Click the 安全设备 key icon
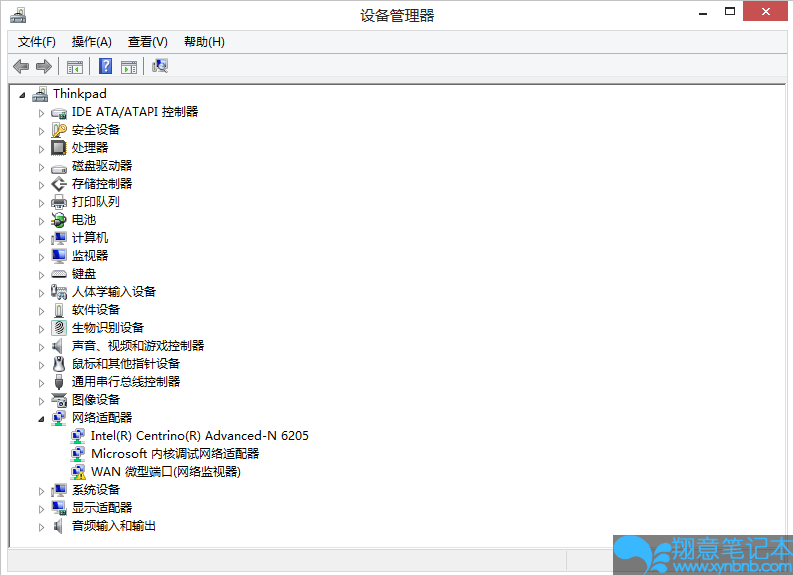This screenshot has height=575, width=793. (59, 130)
